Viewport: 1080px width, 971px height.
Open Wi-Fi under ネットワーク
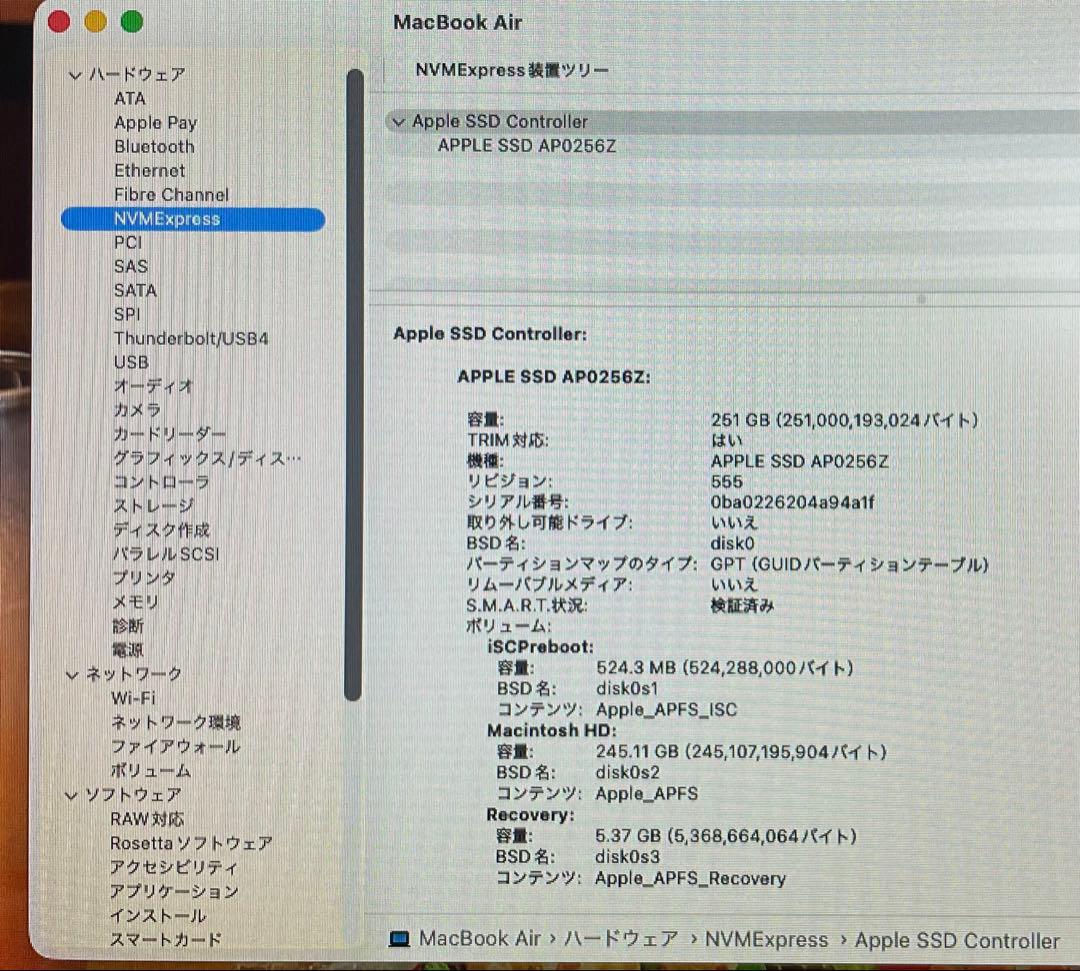coord(133,698)
